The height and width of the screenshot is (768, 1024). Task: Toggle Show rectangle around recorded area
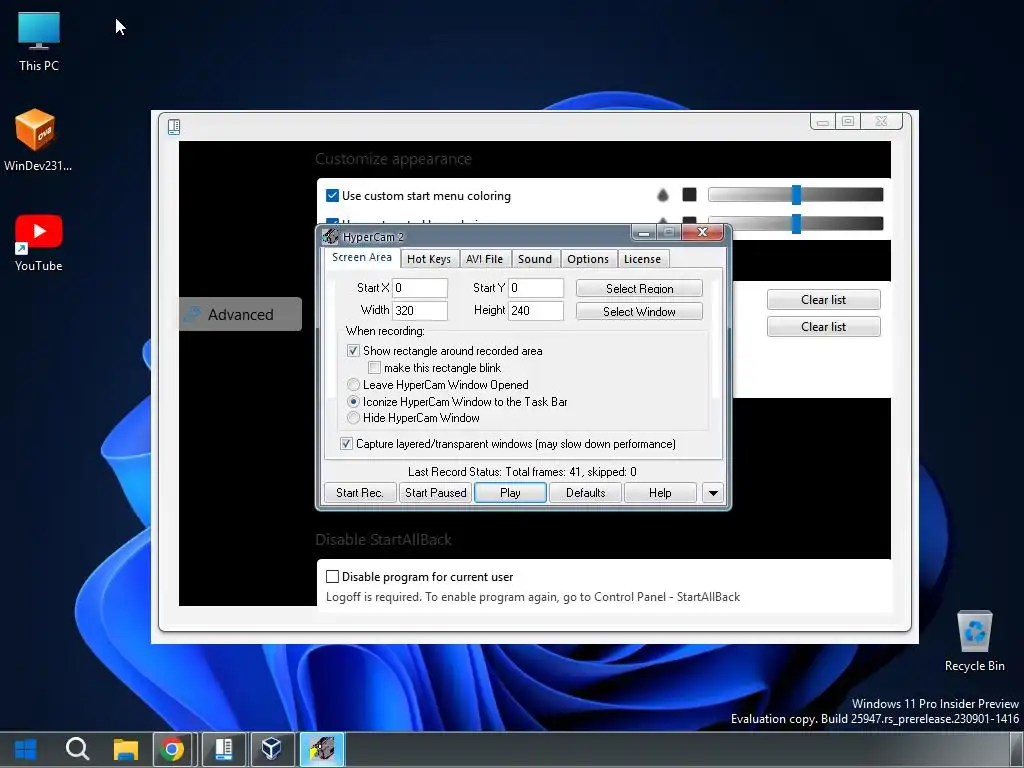click(353, 351)
